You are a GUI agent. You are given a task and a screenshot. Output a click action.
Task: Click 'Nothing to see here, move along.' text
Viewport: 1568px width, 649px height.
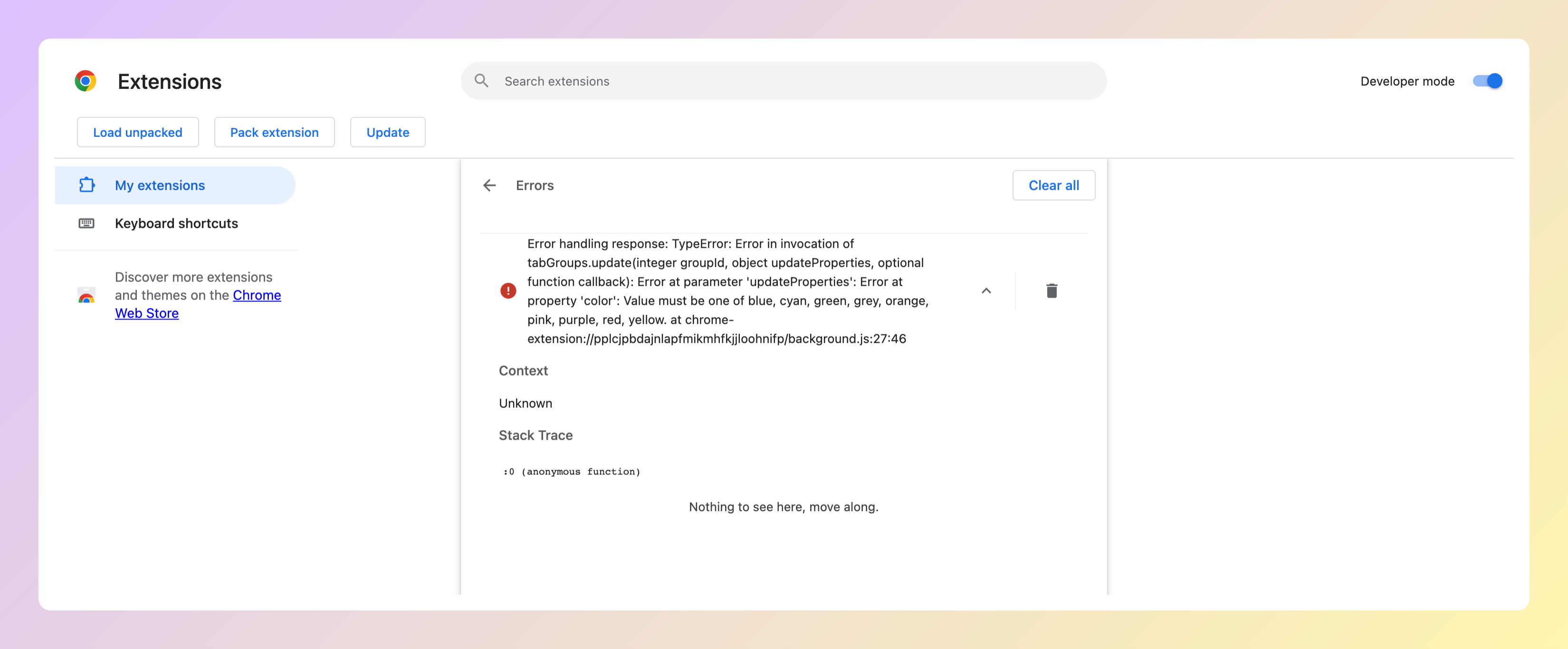[x=784, y=506]
